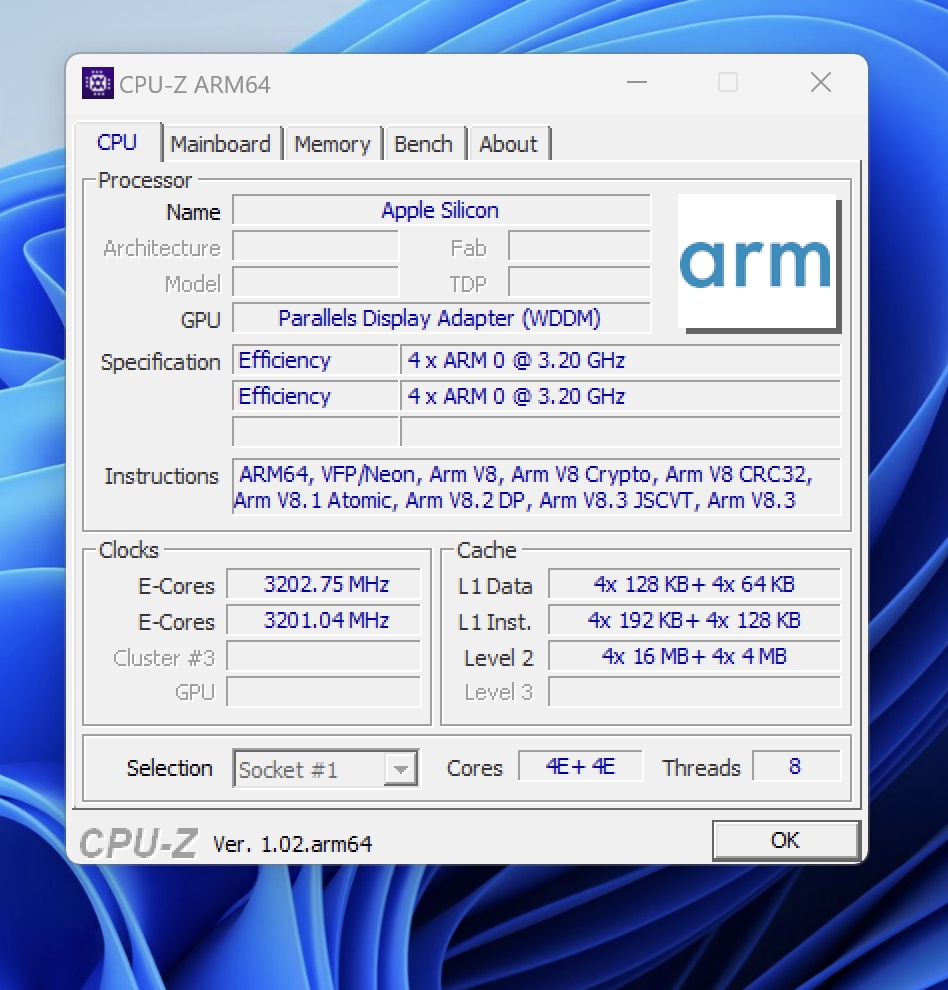The height and width of the screenshot is (990, 948).
Task: Click Level 2 value 4x 16 MB + 4x 4 MB
Action: pyautogui.click(x=695, y=656)
